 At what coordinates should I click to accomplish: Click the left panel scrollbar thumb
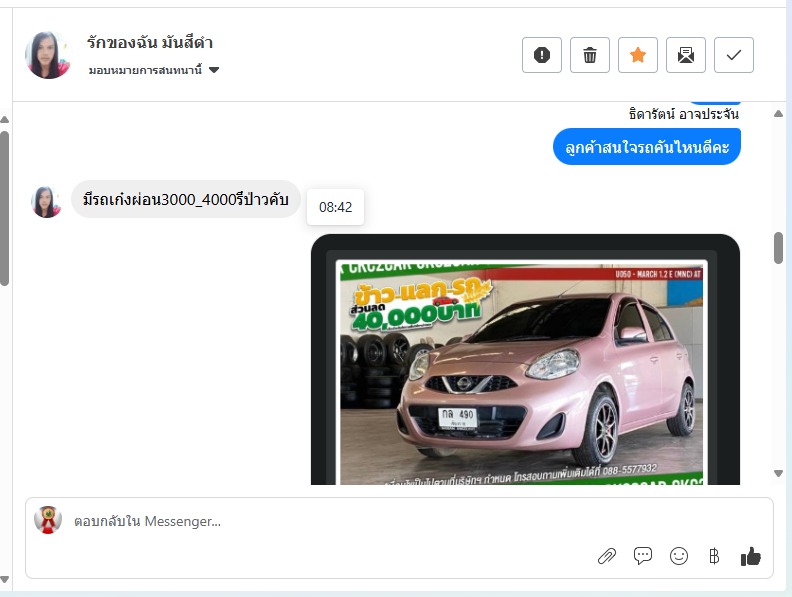5,208
